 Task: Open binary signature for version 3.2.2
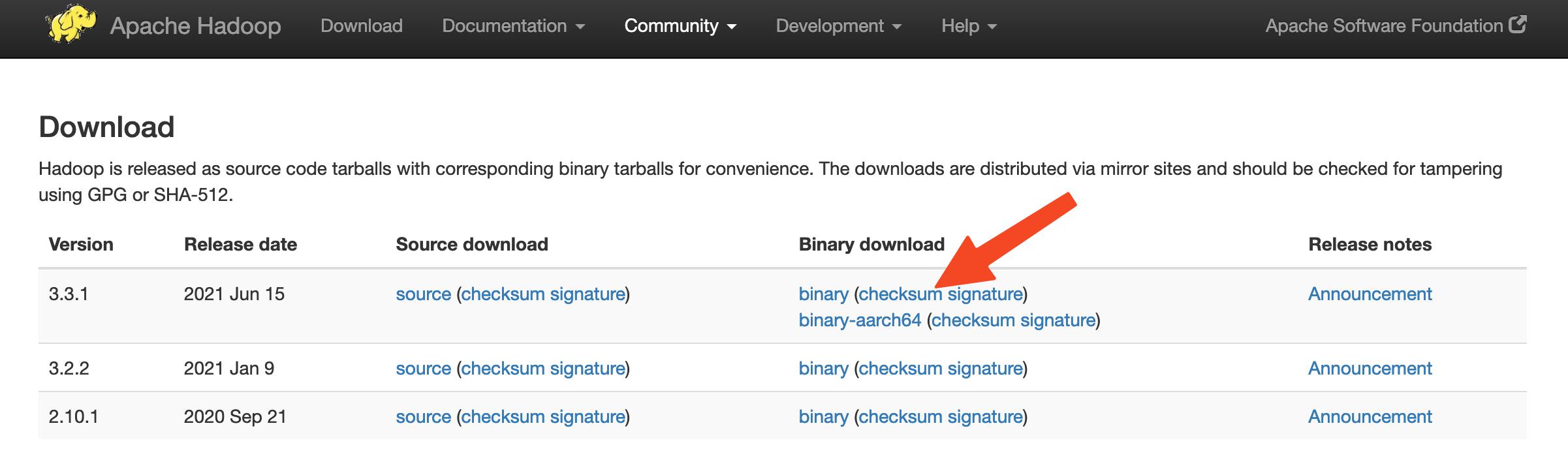tap(985, 369)
